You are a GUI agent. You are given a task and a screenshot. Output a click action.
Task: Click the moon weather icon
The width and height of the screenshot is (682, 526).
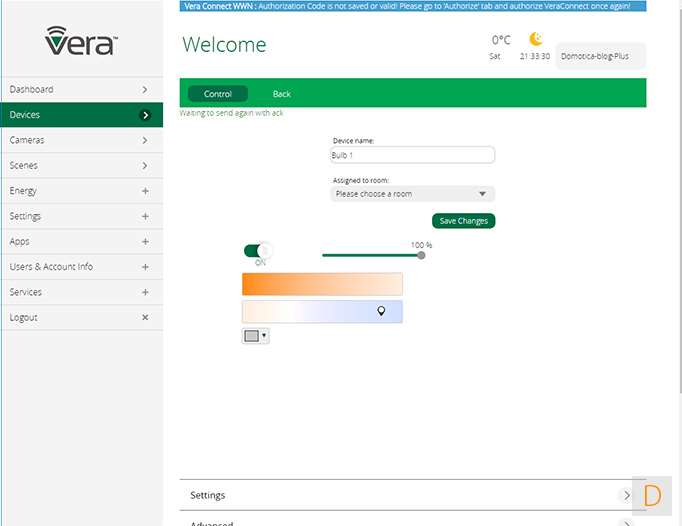coord(536,40)
